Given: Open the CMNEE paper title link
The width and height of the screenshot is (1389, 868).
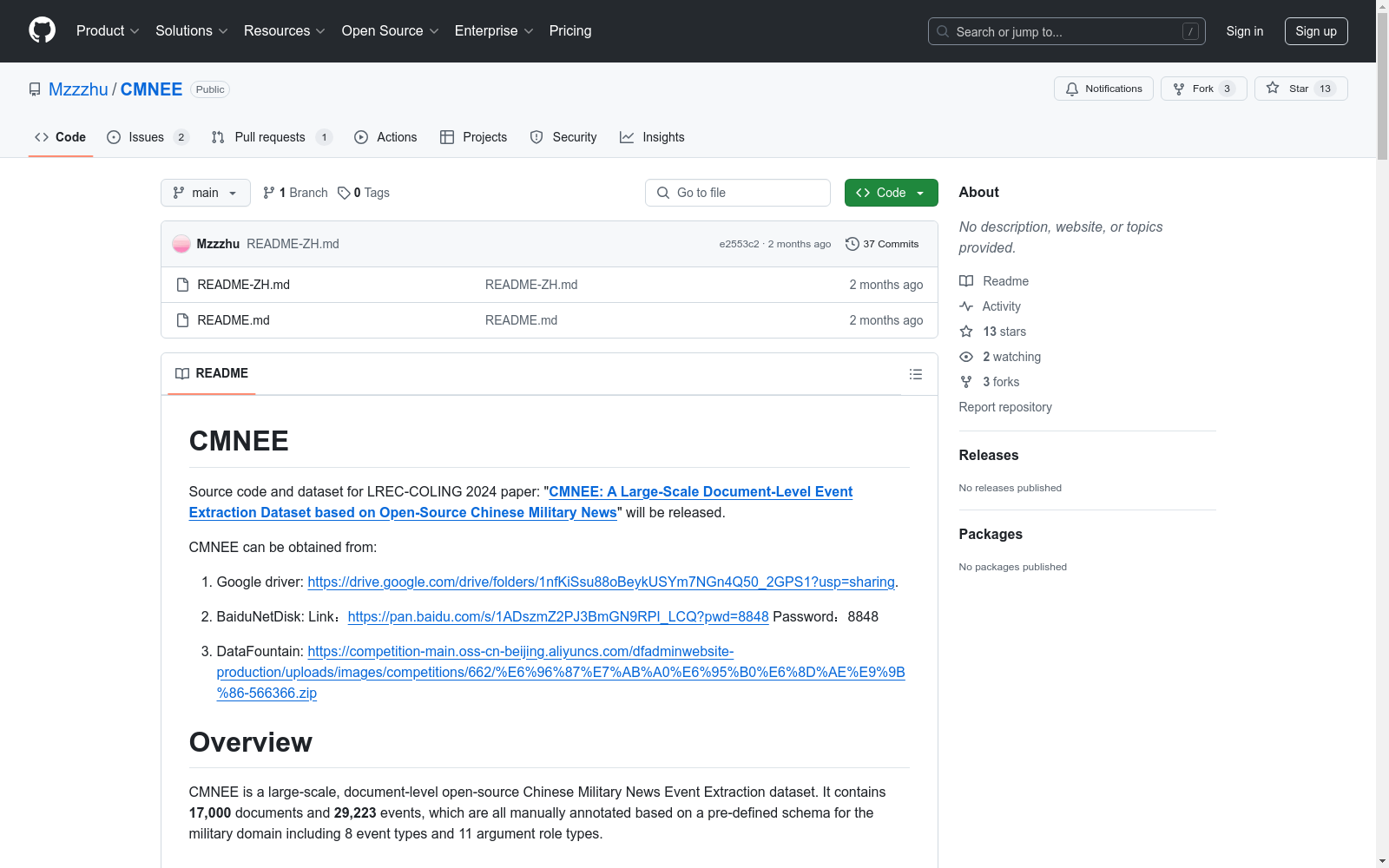Looking at the screenshot, I should 521,502.
